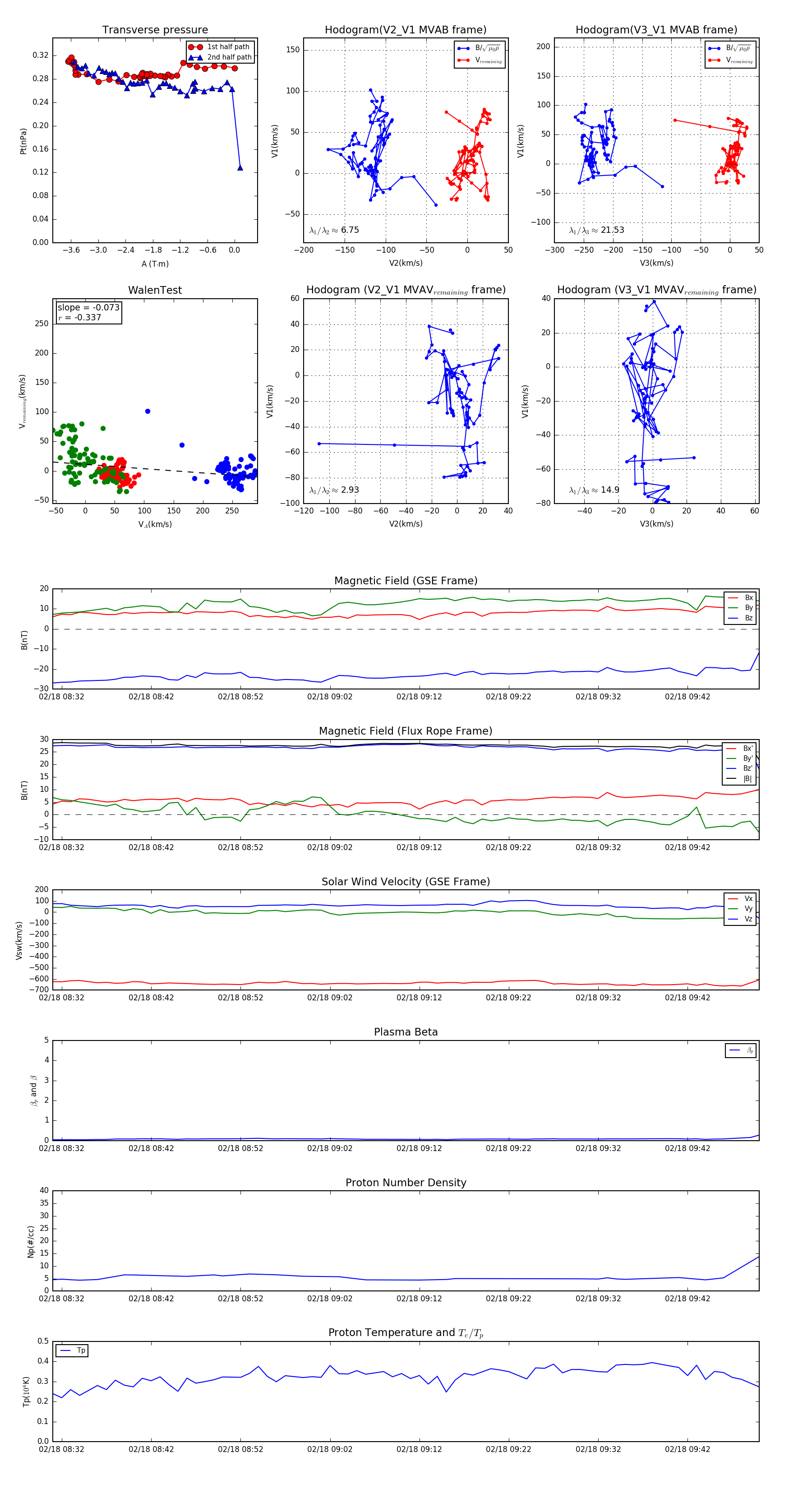Click the "Proton Number Density" title
This screenshot has height=1489, width=812.
pyautogui.click(x=406, y=1182)
